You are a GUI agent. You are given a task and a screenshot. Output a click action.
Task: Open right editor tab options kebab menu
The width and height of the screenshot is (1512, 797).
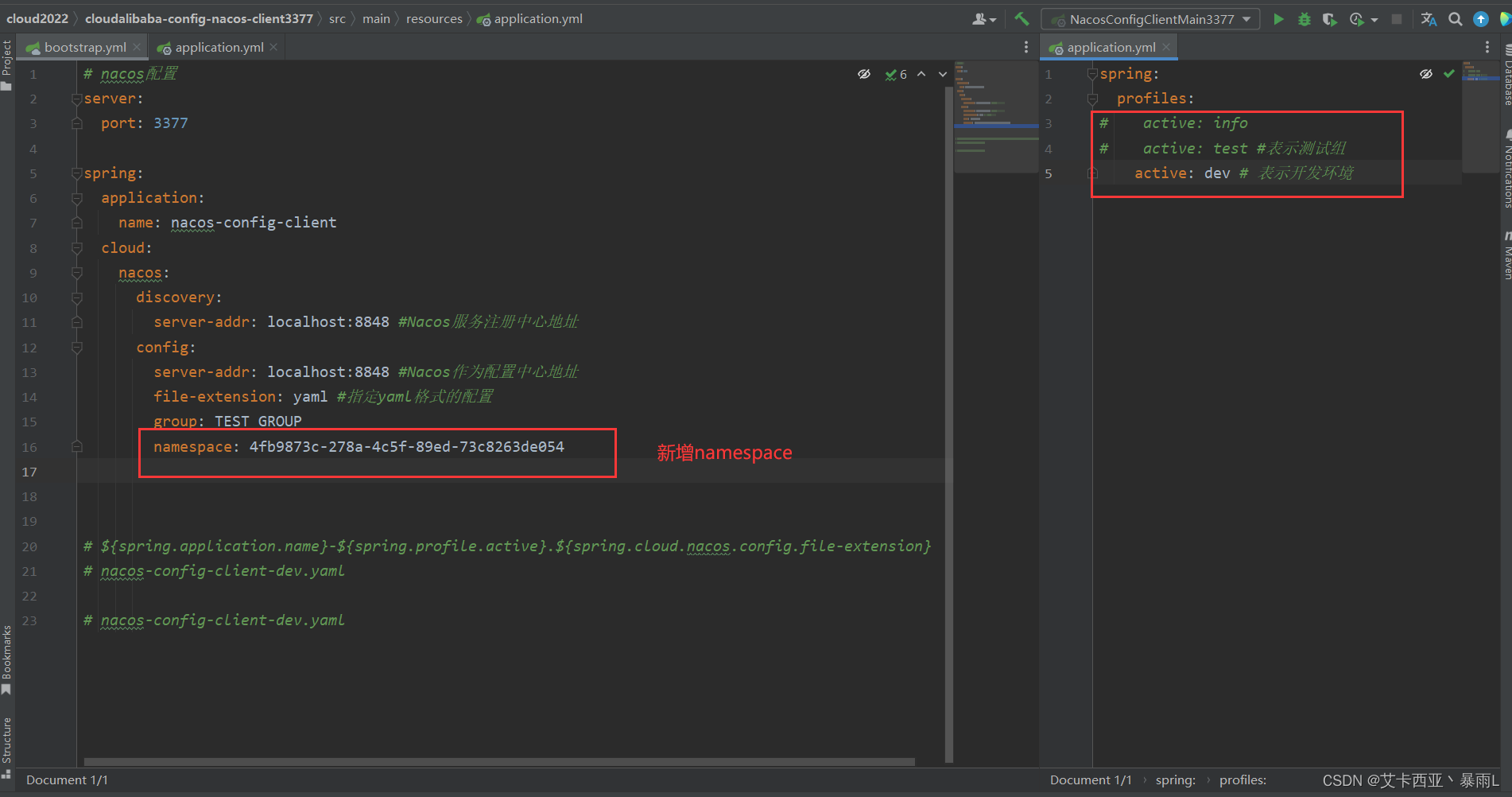pos(1487,48)
